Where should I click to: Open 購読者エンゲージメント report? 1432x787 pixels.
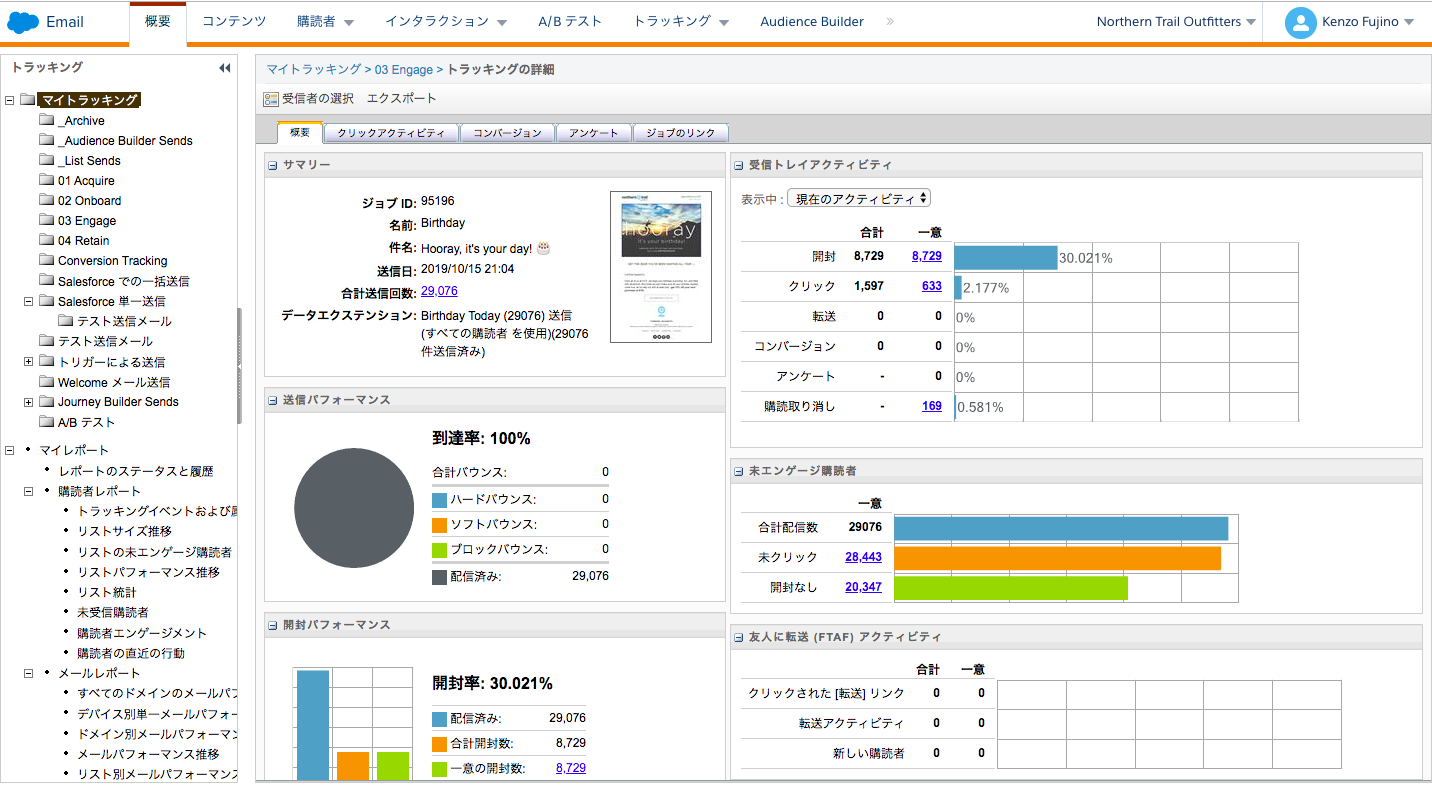tap(142, 633)
